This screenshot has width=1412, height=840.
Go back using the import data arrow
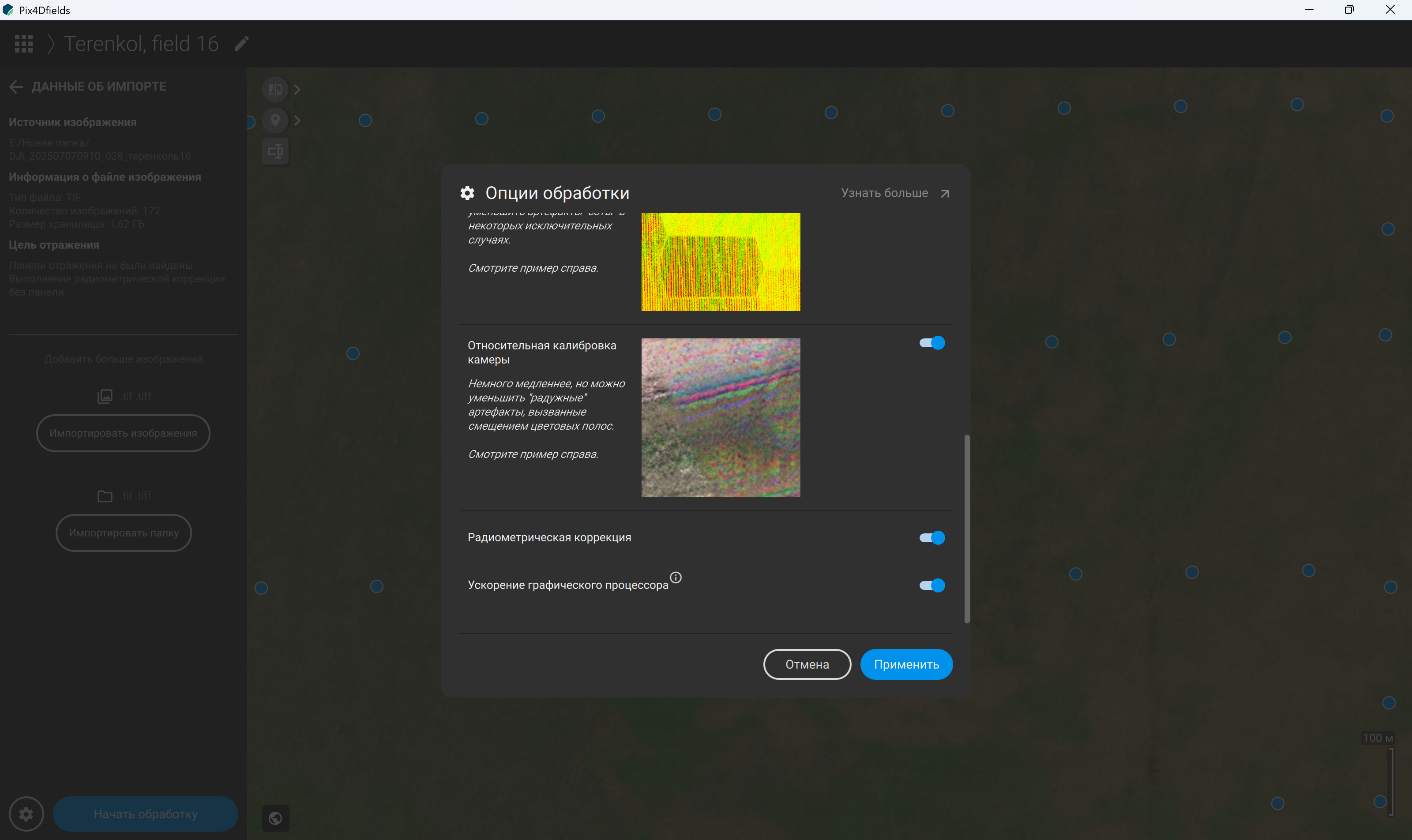(16, 86)
